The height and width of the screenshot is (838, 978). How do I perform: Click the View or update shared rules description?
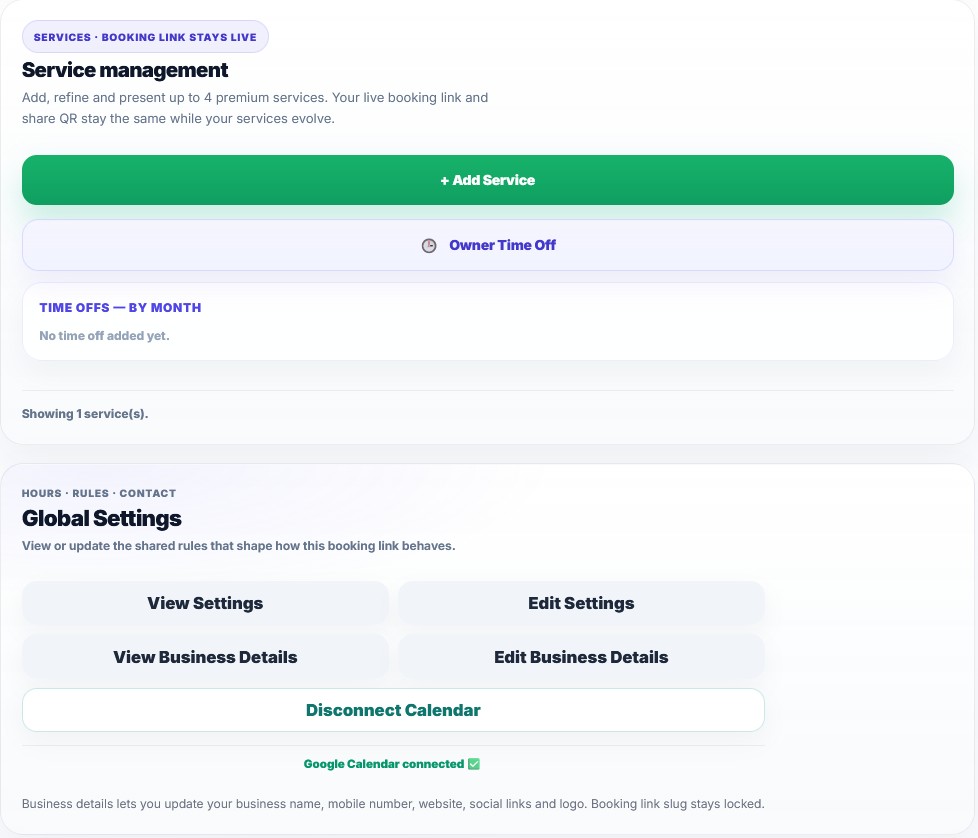coord(238,546)
